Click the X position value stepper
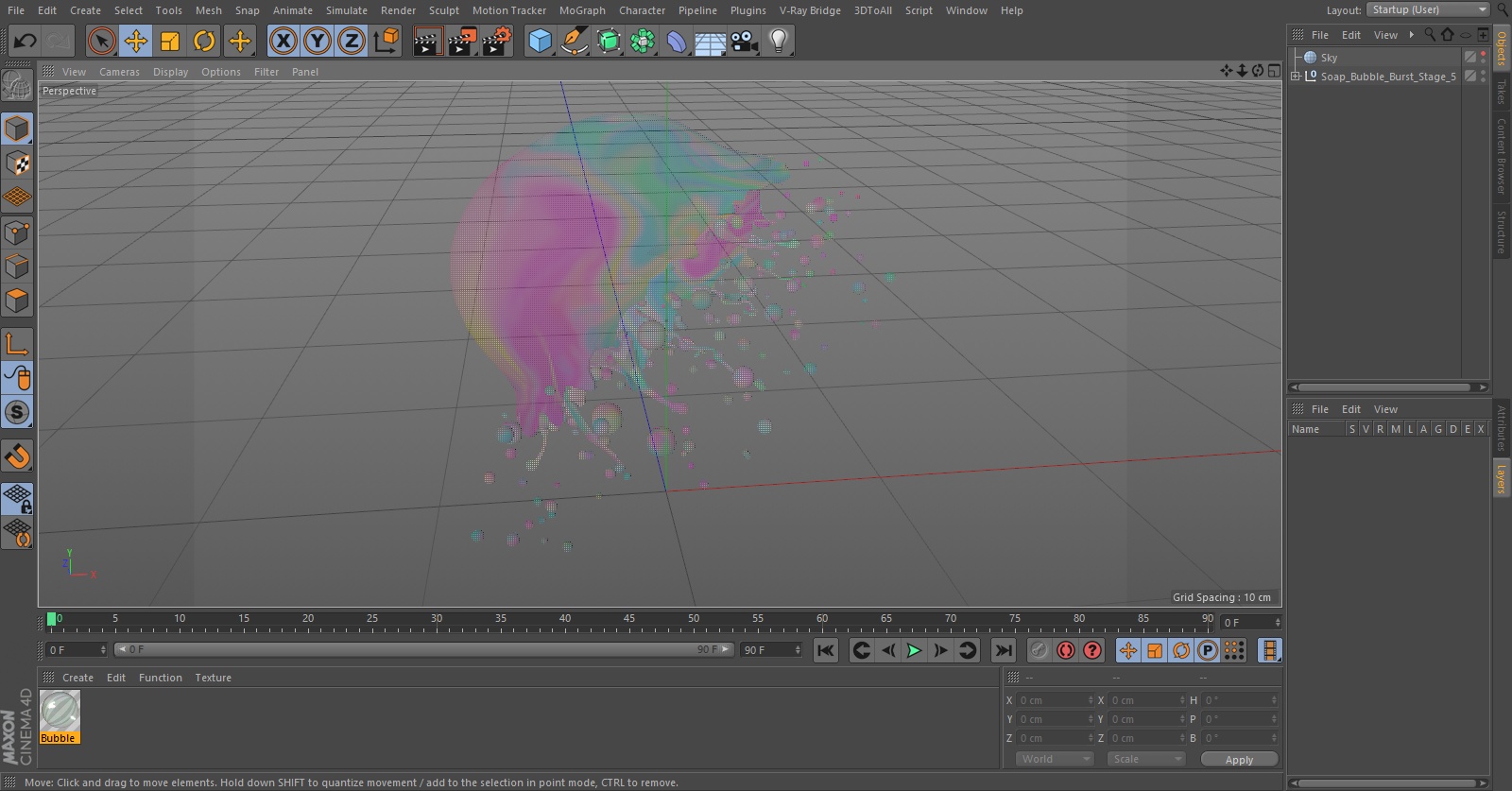The image size is (1512, 791). [1091, 700]
